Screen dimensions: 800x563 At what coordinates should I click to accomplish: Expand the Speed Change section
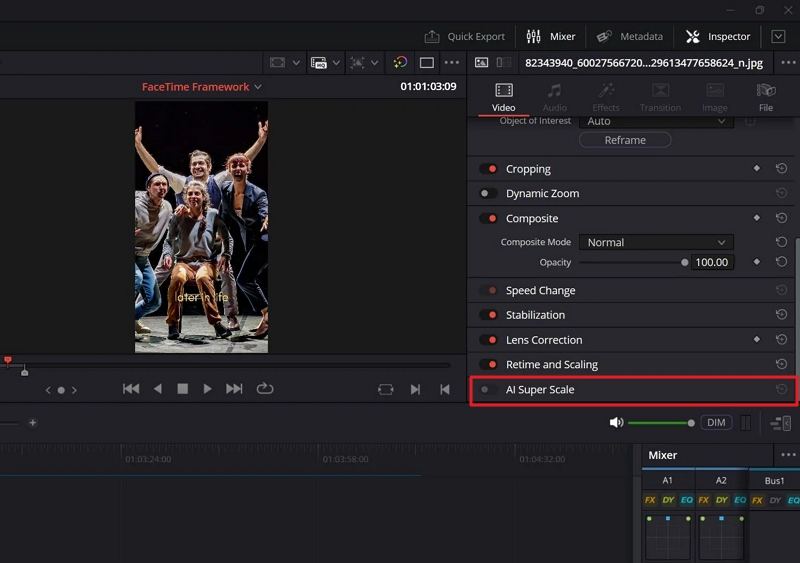[540, 290]
